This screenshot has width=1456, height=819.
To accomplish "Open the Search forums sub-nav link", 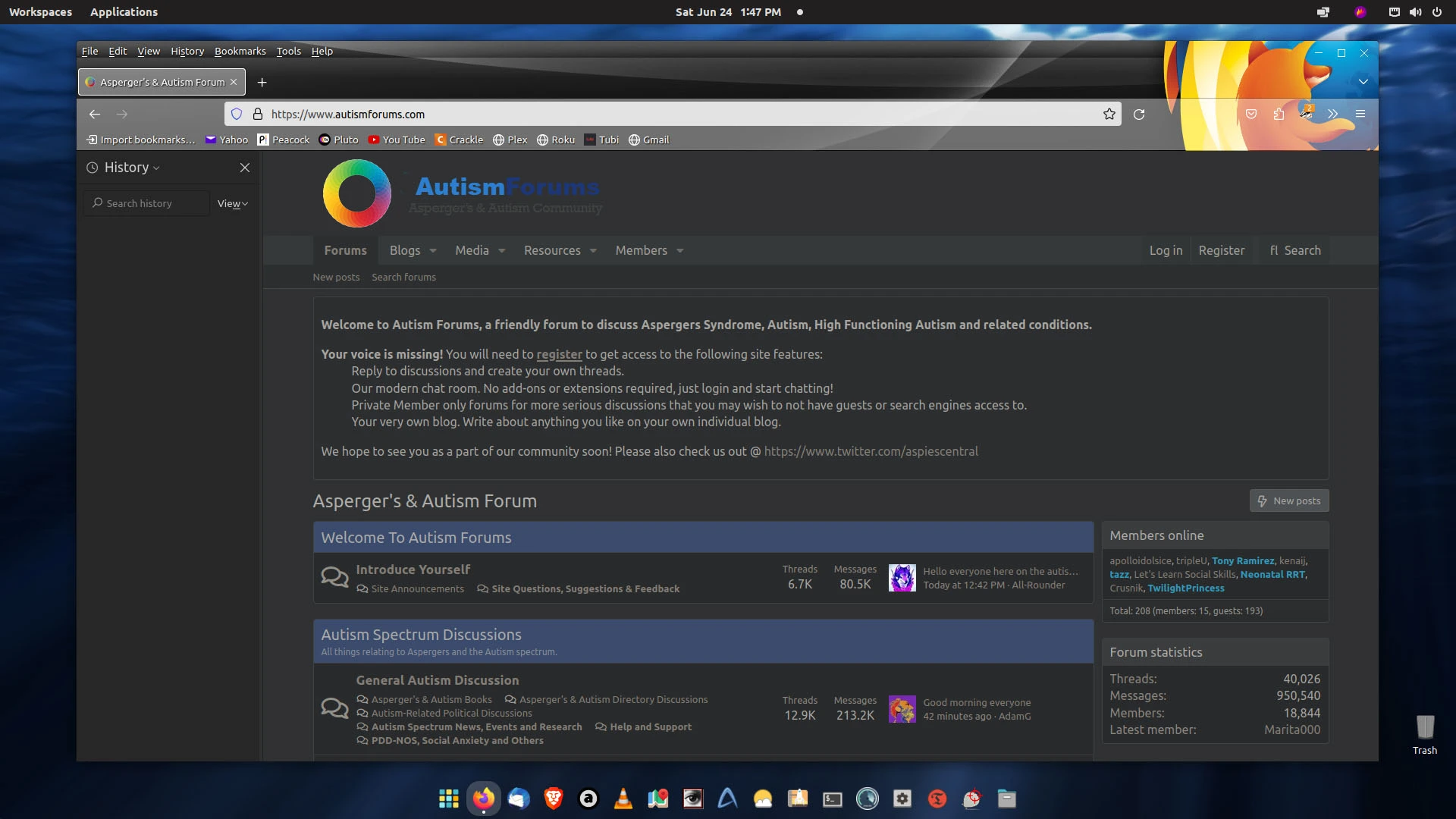I will pos(403,278).
